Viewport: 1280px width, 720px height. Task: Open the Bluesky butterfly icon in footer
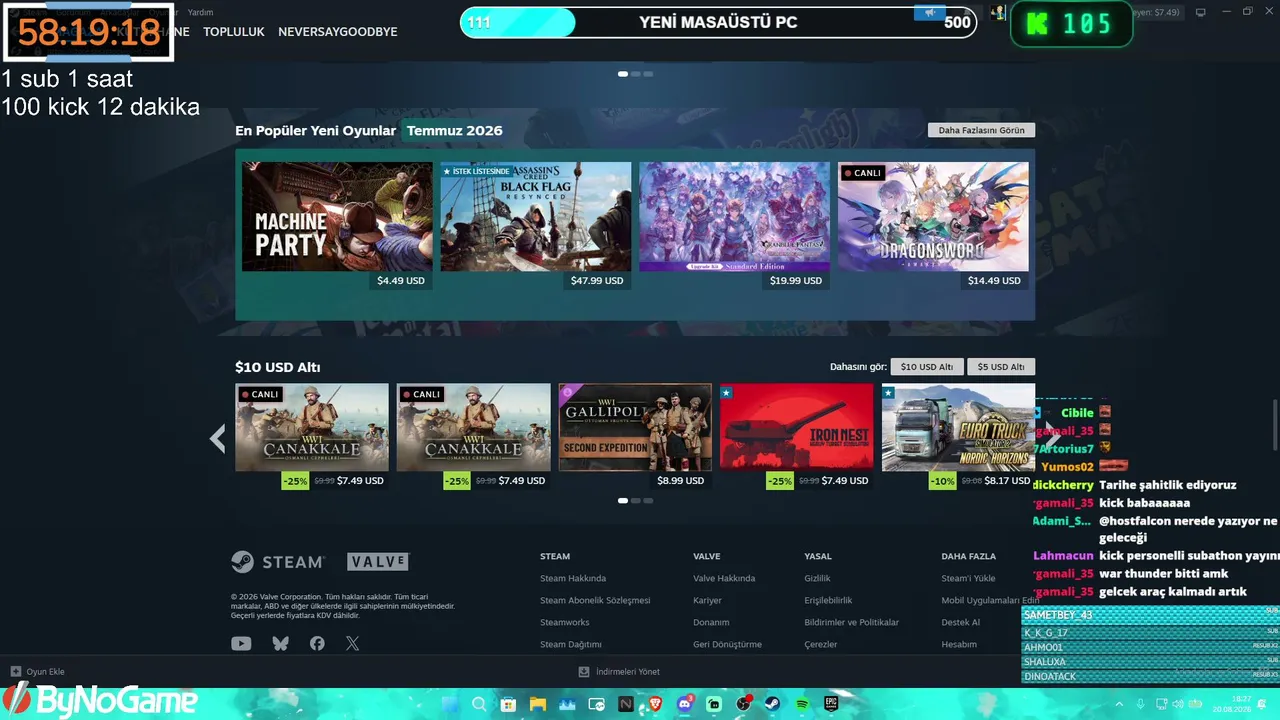[280, 644]
